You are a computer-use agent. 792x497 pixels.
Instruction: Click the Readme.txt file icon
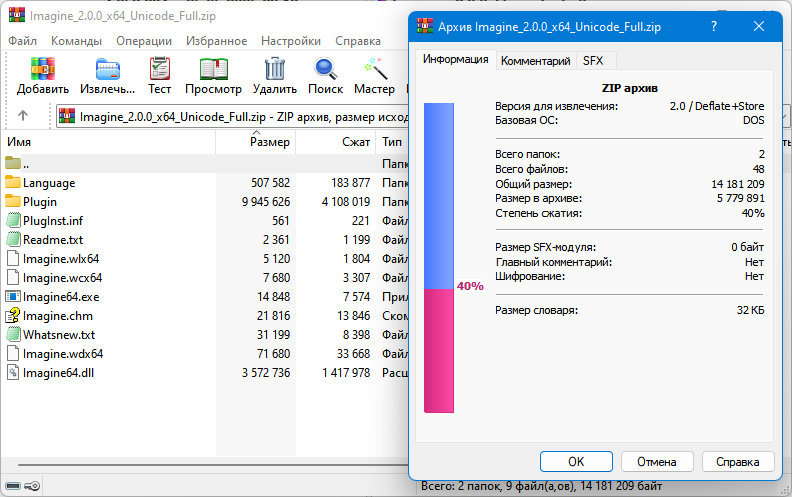[13, 239]
